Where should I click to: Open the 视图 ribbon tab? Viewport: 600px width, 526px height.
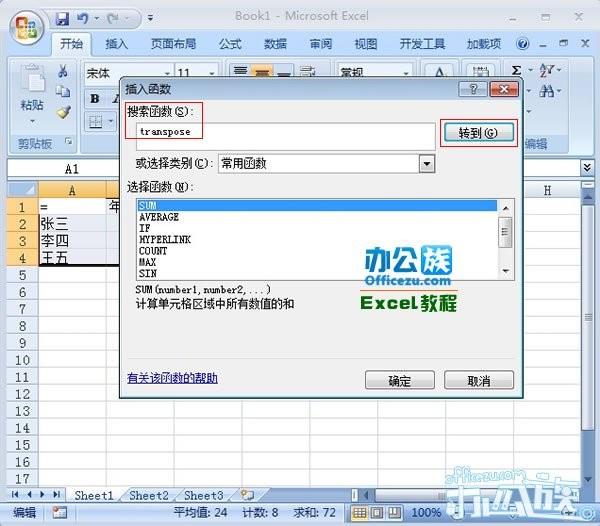click(x=366, y=44)
